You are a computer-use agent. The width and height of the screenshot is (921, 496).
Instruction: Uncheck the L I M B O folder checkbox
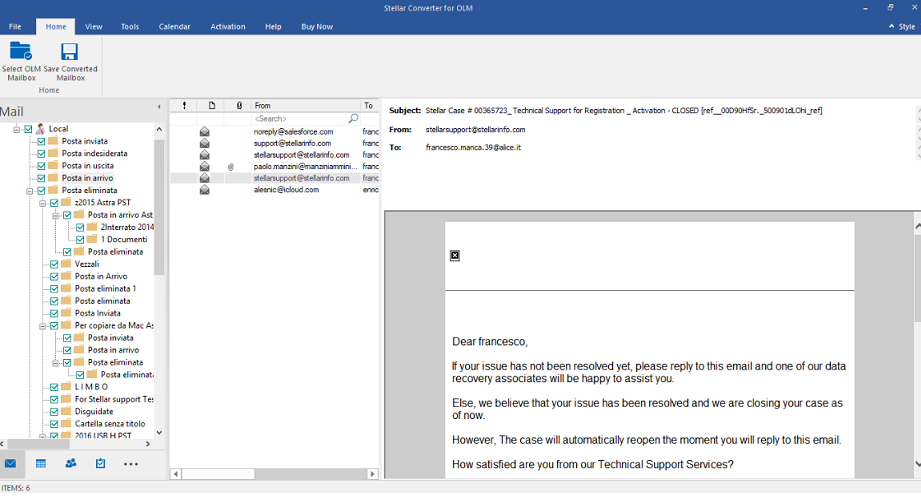54,387
